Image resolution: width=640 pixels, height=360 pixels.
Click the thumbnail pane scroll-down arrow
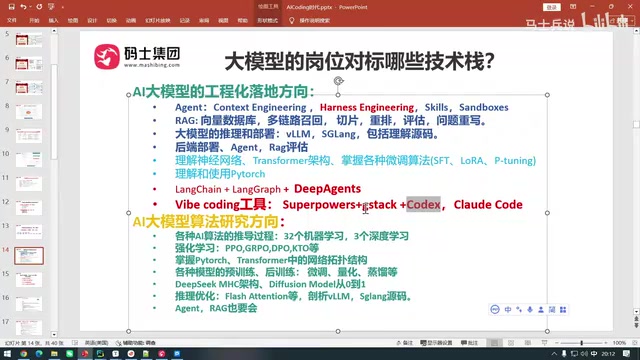[54, 334]
